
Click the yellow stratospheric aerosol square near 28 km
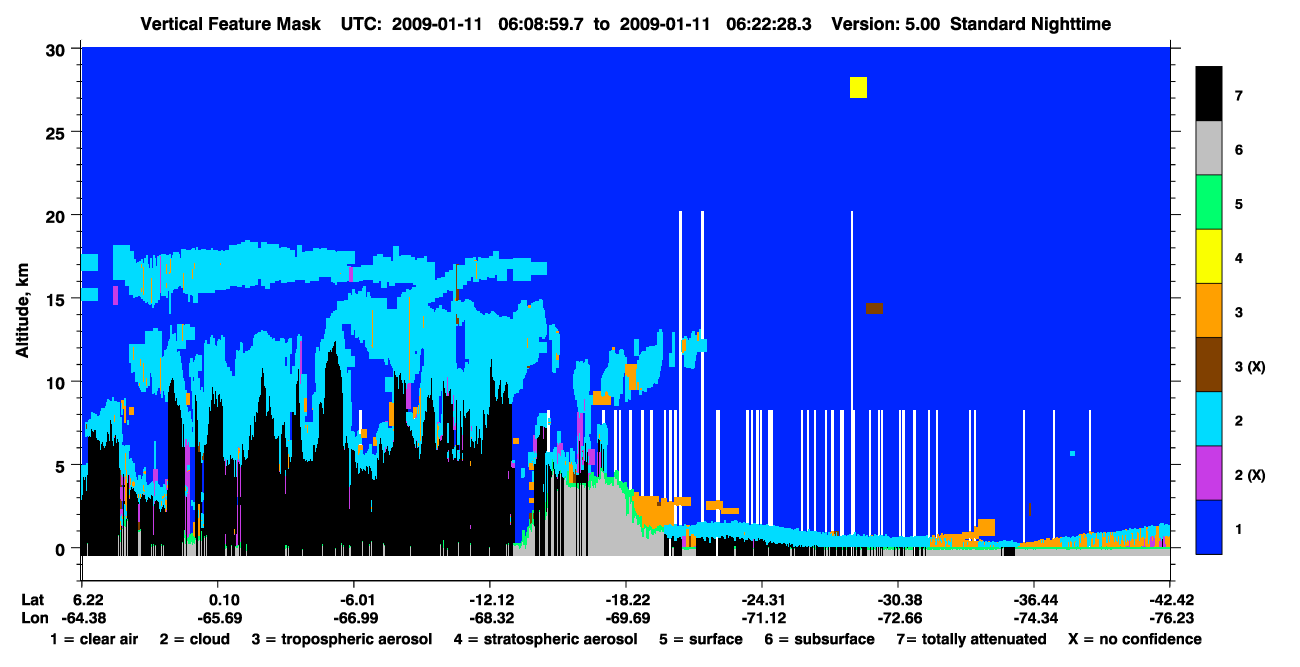click(x=858, y=87)
